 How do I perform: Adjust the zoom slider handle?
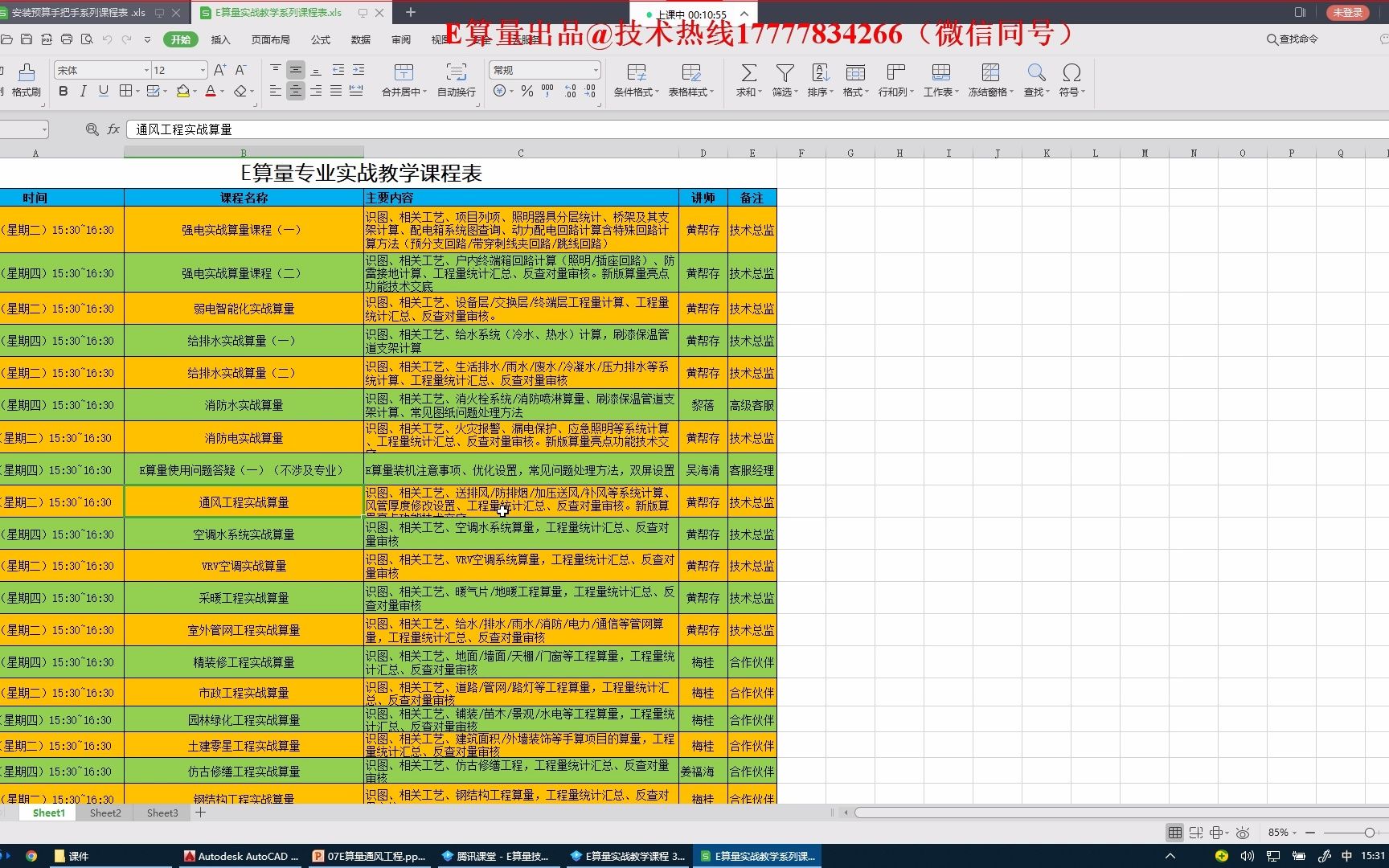1370,833
